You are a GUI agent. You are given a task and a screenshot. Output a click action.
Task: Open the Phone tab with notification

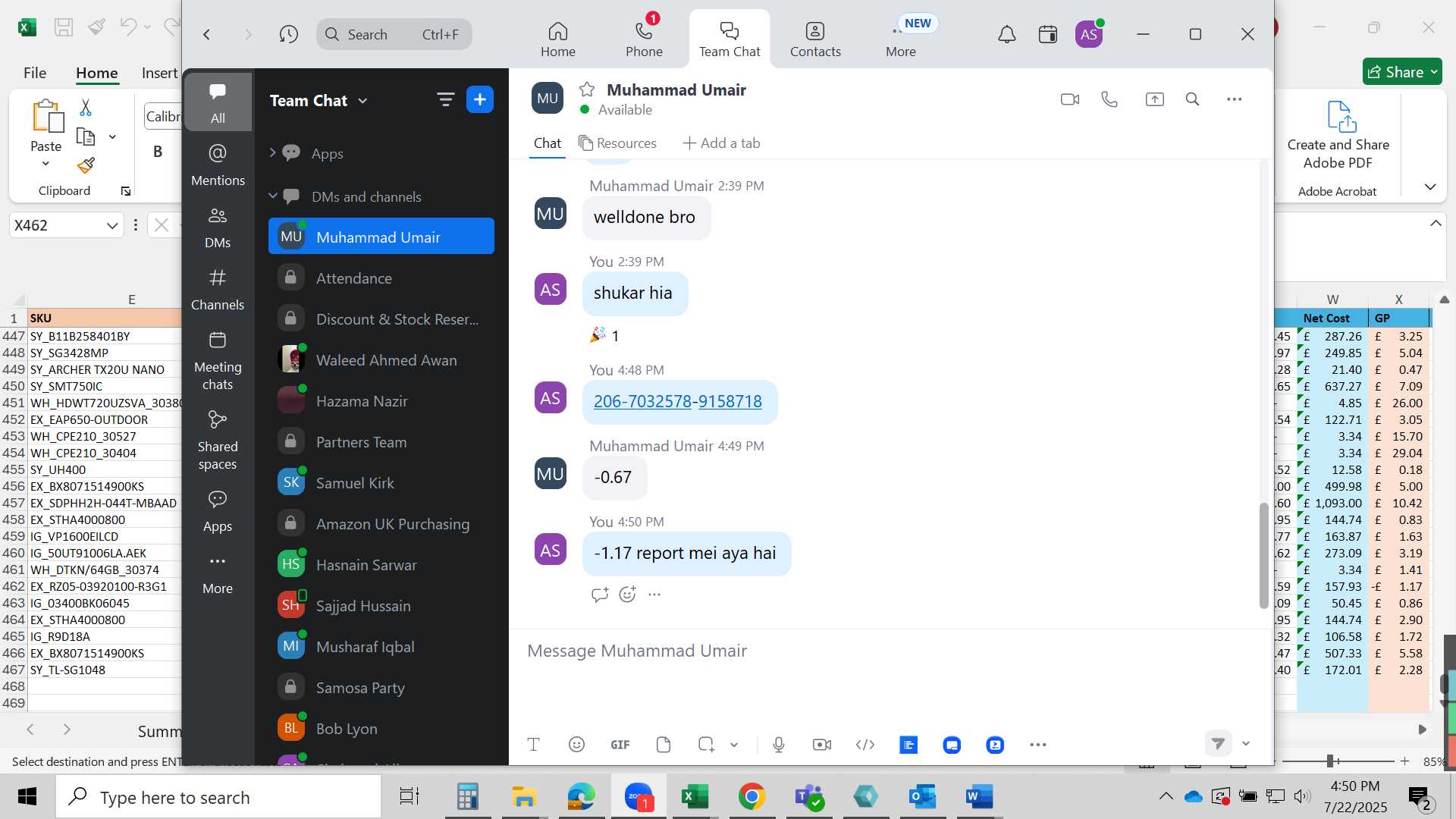pyautogui.click(x=644, y=39)
